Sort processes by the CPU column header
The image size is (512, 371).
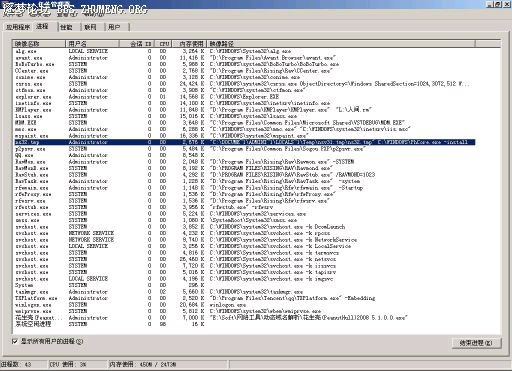click(163, 44)
